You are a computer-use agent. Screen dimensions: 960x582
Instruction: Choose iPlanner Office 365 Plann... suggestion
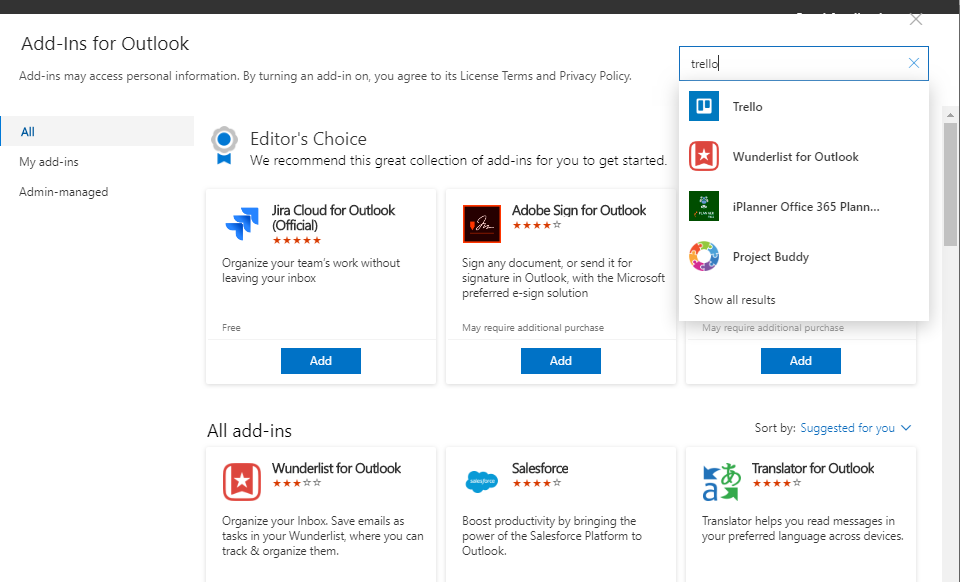coord(804,207)
